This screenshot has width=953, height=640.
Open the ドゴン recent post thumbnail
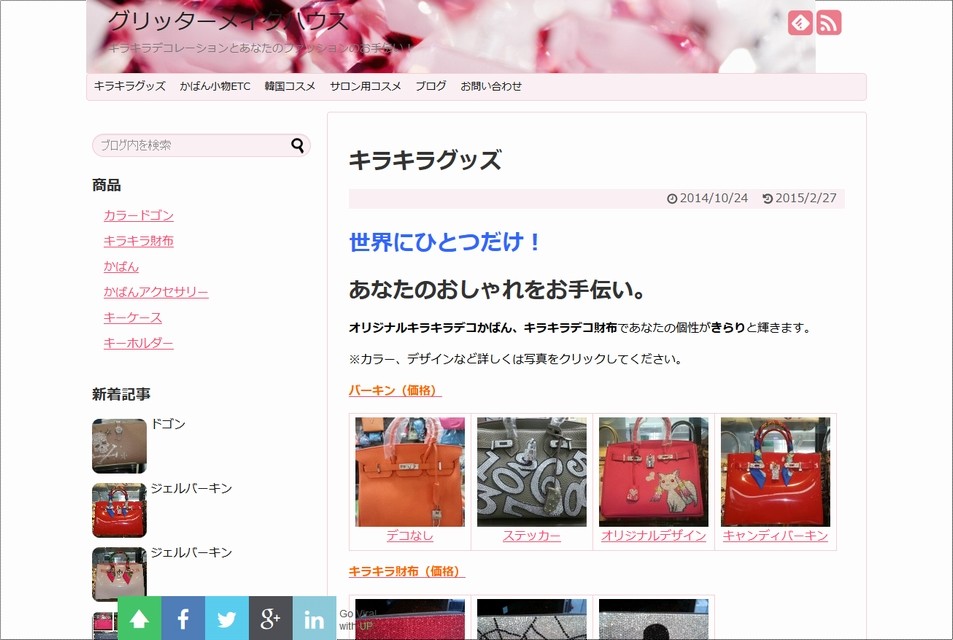[x=119, y=446]
